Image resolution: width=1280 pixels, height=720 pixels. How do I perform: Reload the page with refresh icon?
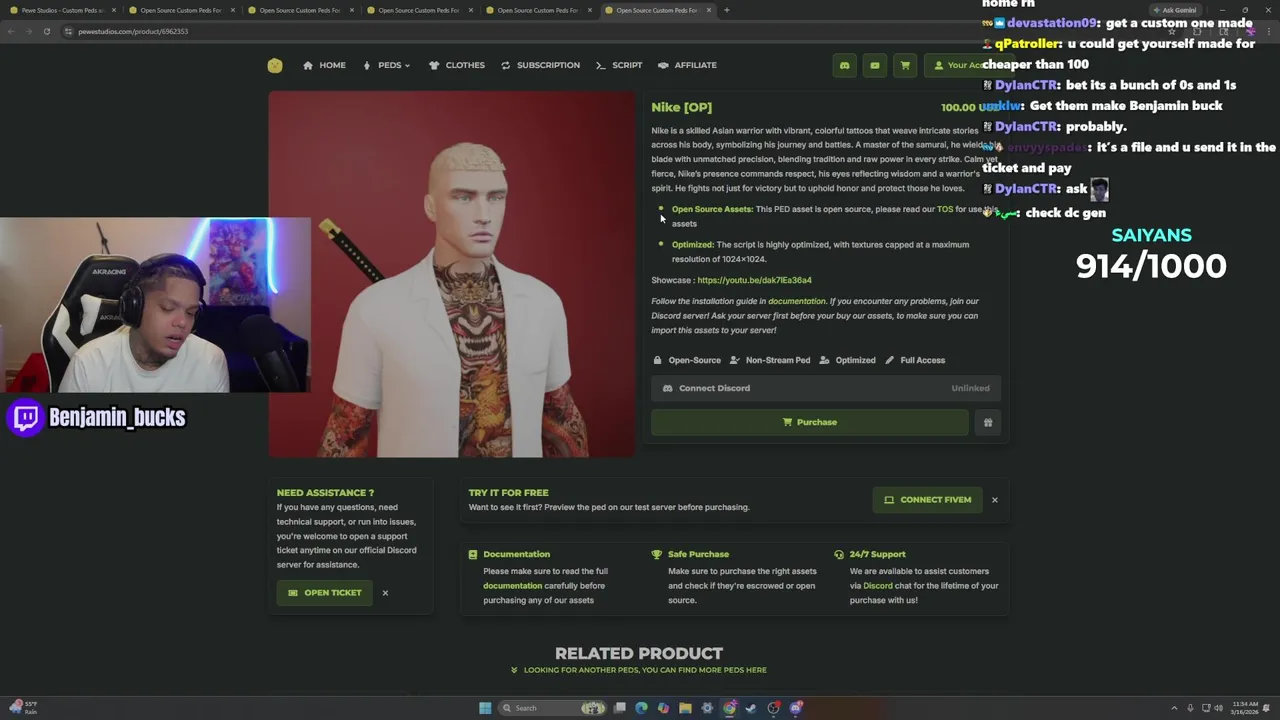pyautogui.click(x=46, y=31)
